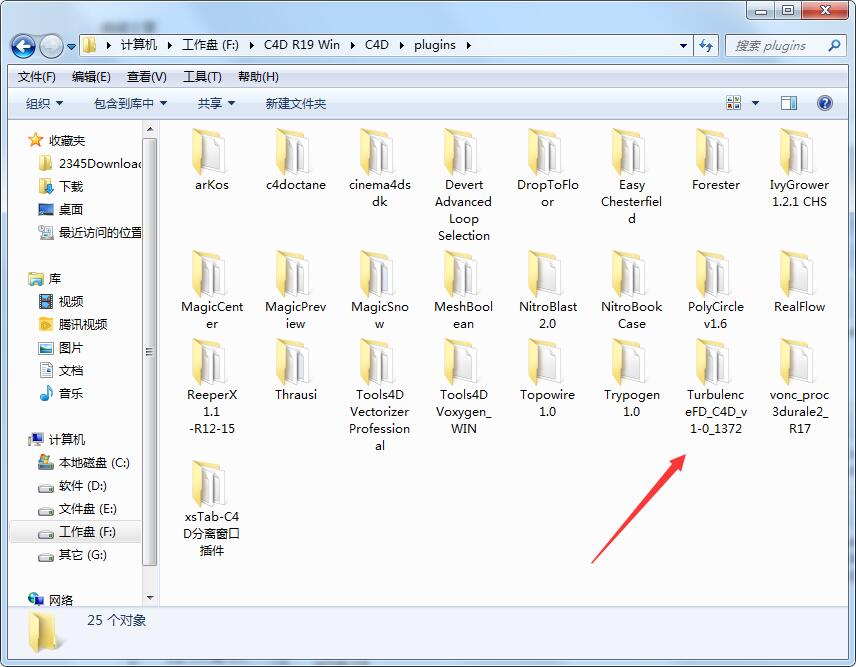The image size is (856, 667).
Task: Click the 新建文件夹 button
Action: coord(295,103)
